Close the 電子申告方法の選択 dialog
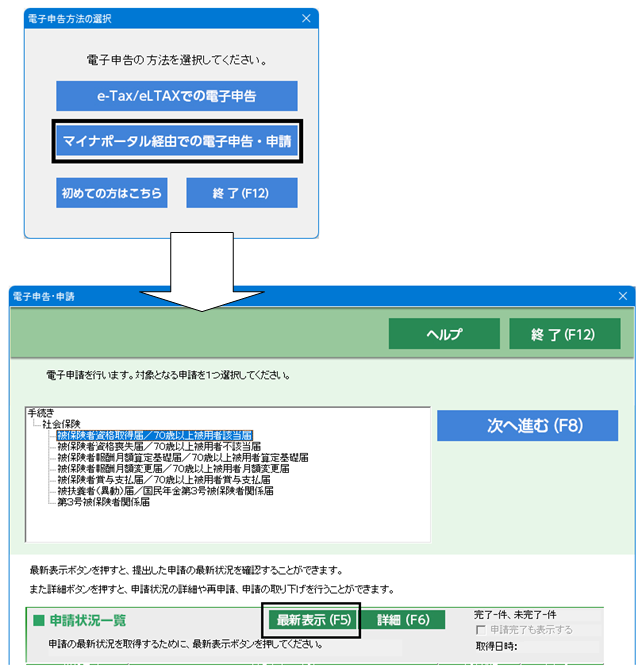This screenshot has height=672, width=642. (x=306, y=18)
